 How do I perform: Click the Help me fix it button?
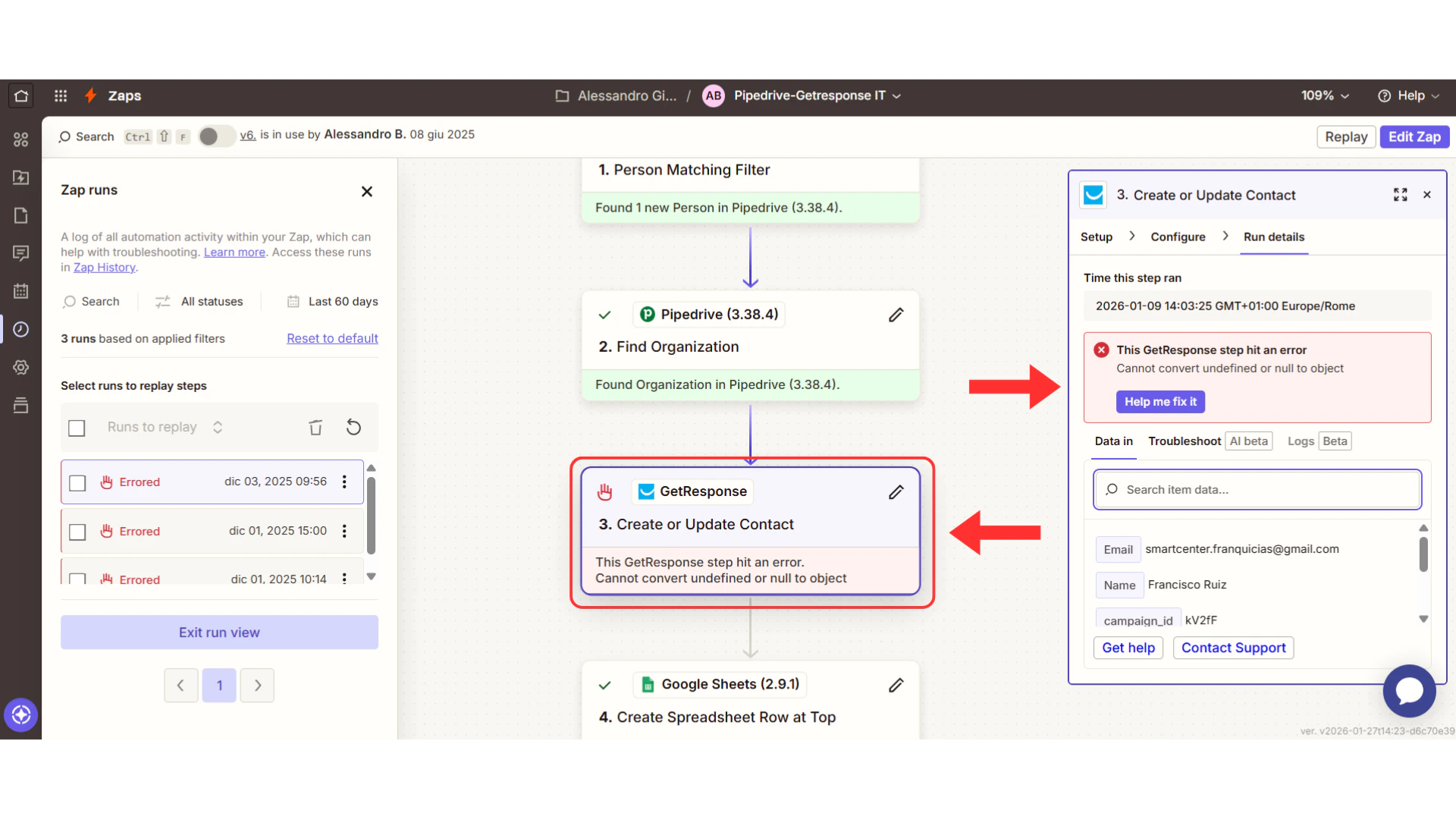(x=1159, y=402)
